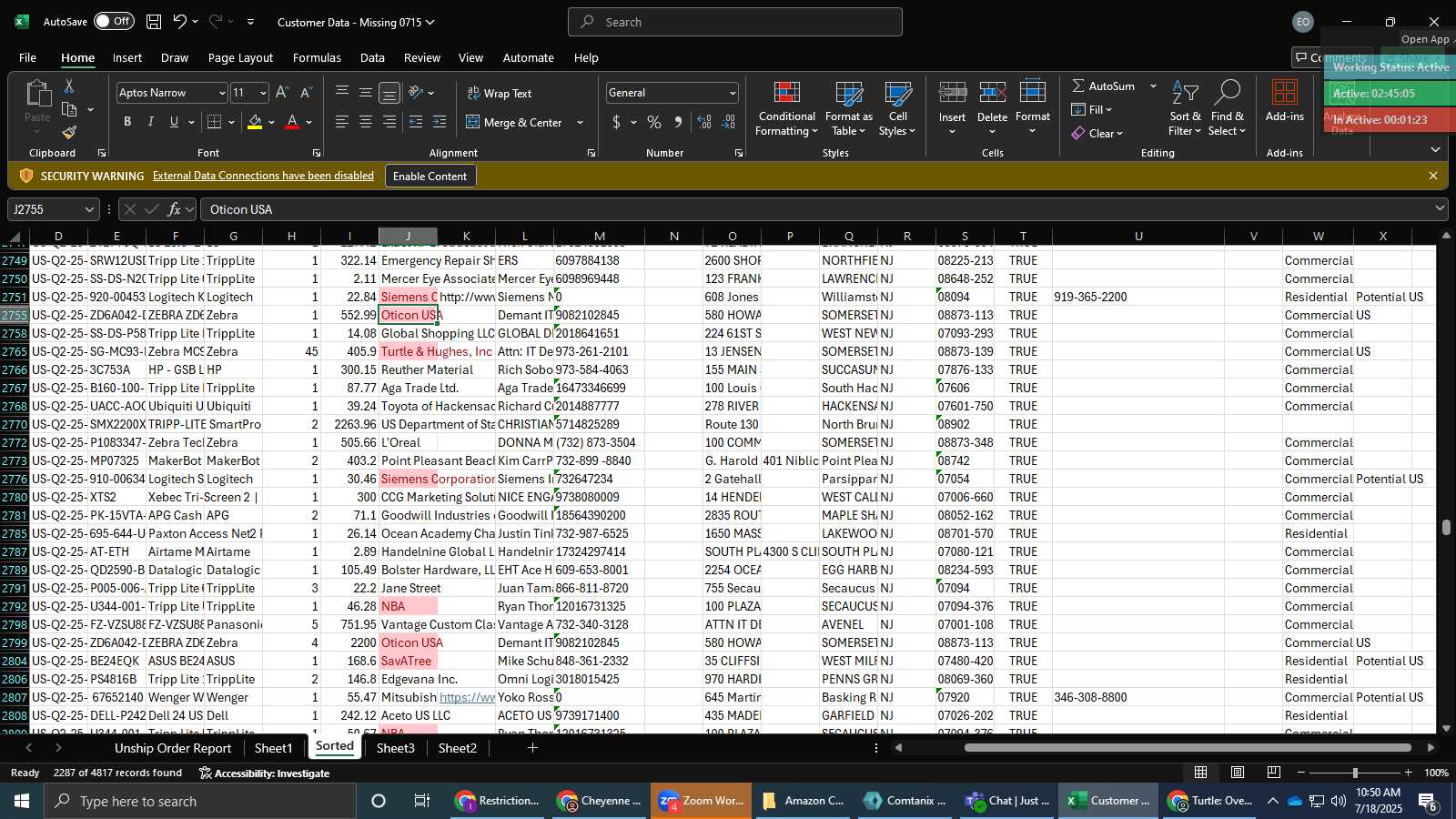The width and height of the screenshot is (1456, 819).
Task: Click the Decrease Indent icon
Action: click(x=416, y=122)
